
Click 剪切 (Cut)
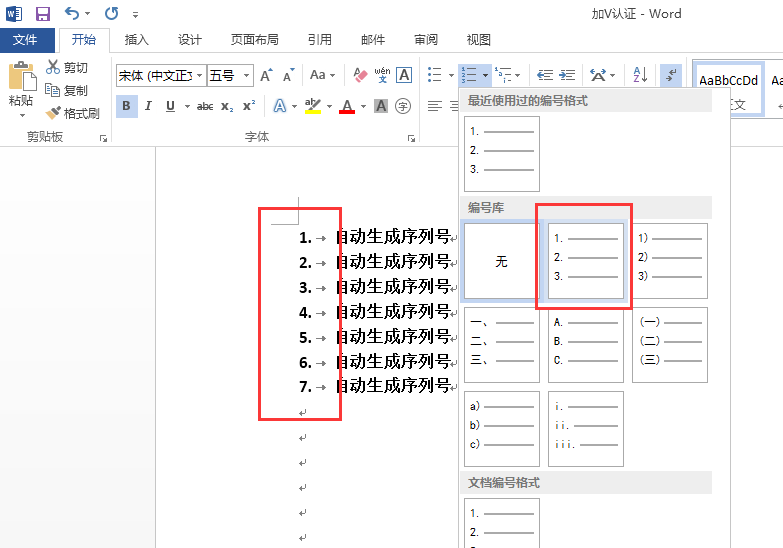pyautogui.click(x=66, y=67)
